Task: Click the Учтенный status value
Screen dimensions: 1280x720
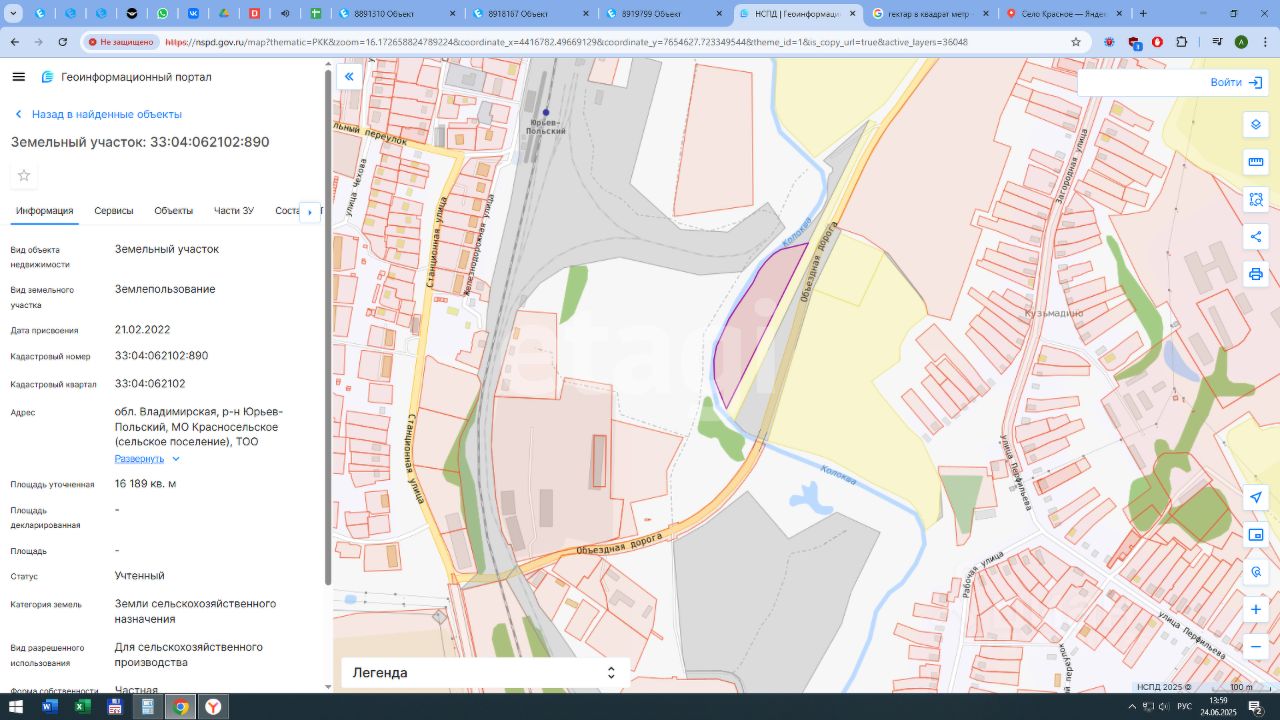Action: (140, 576)
